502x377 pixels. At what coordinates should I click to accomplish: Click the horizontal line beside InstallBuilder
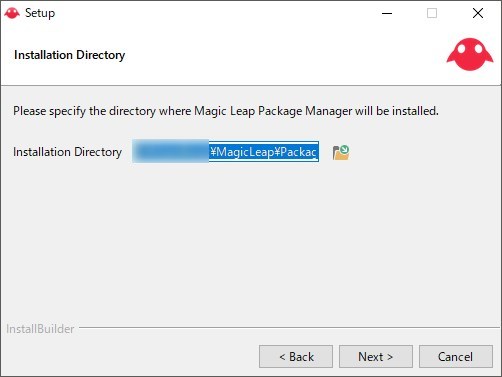pos(289,328)
